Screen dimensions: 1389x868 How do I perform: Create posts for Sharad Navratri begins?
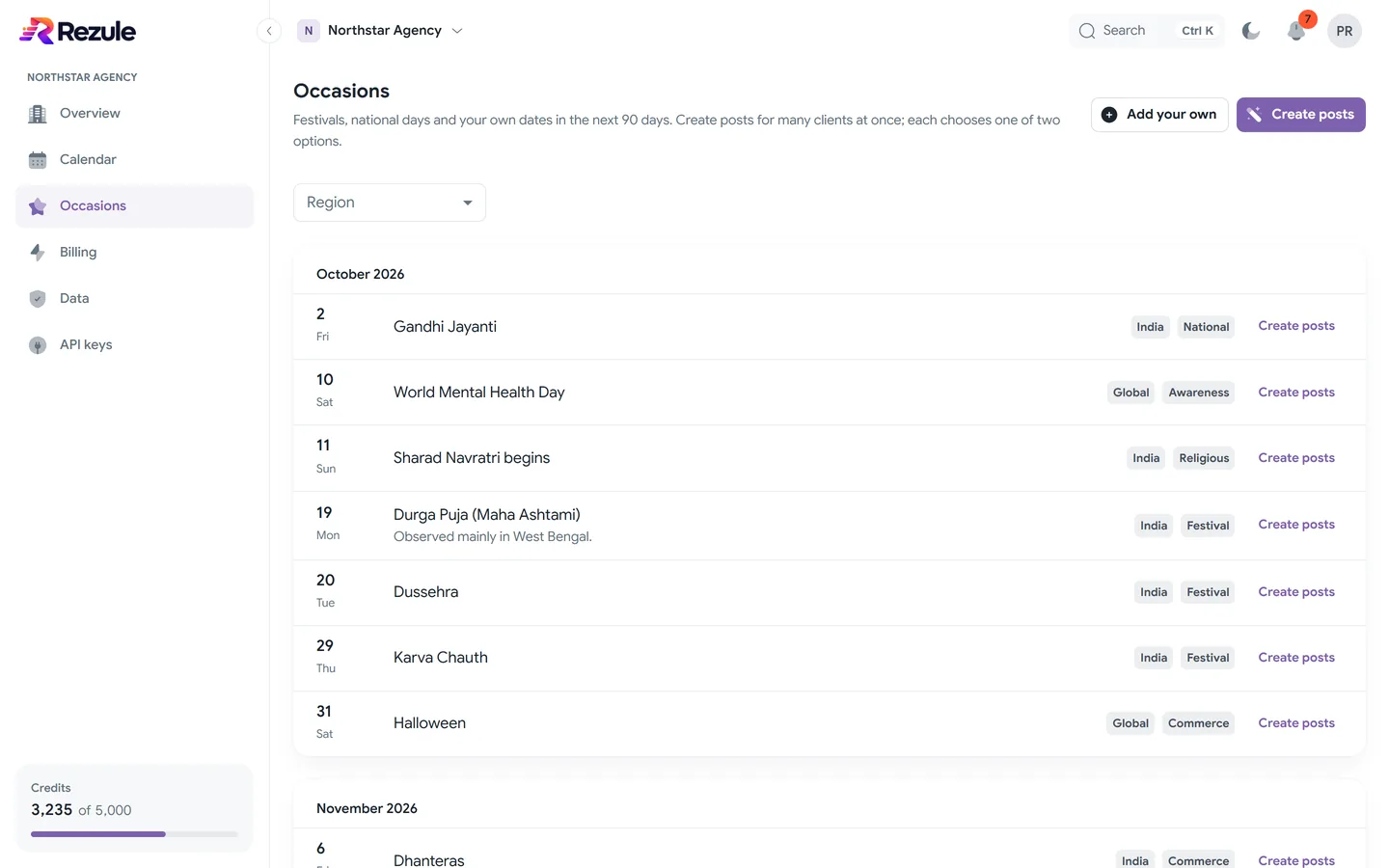pos(1296,458)
